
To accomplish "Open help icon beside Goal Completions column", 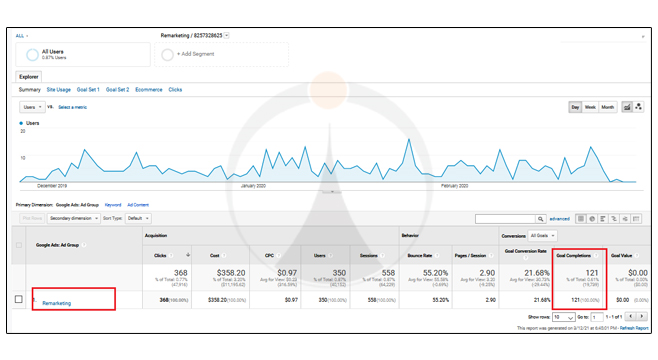I will coord(596,256).
